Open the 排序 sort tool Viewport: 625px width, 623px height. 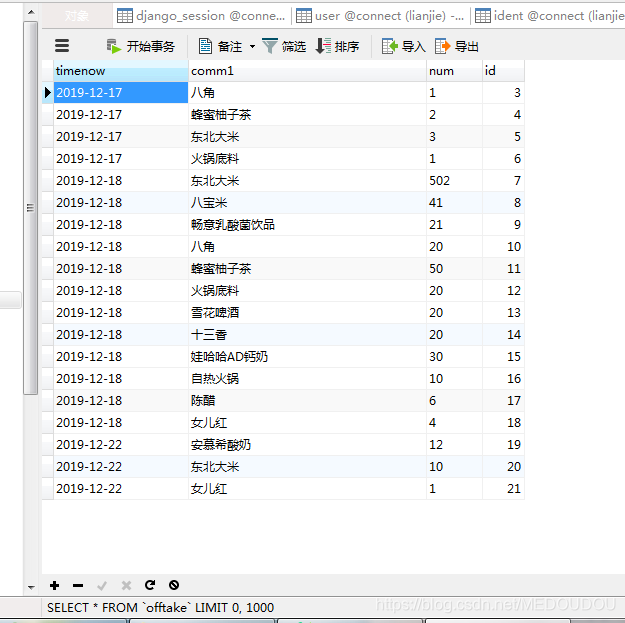[x=337, y=47]
